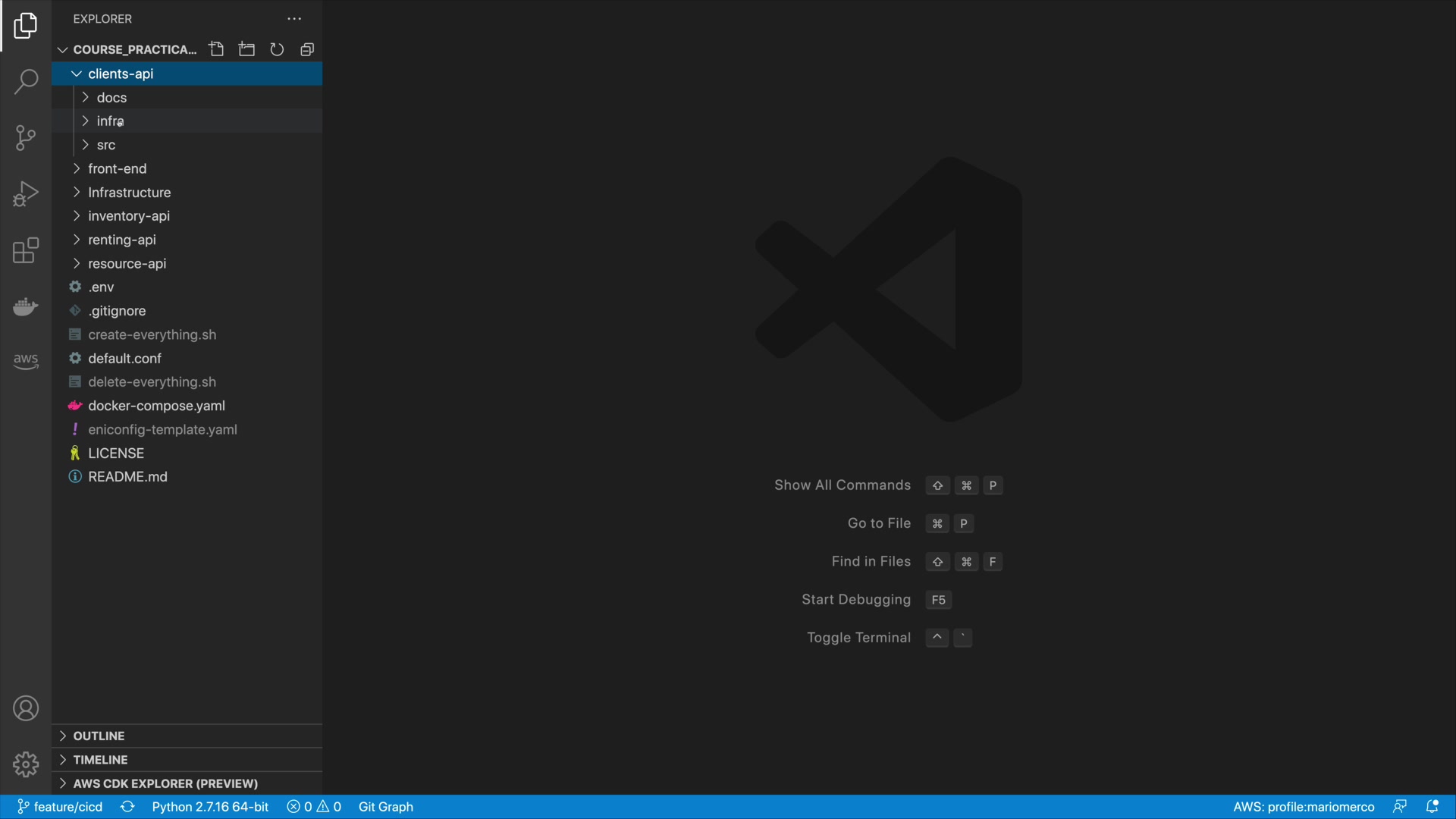Expand AWS CDK Explorer section

coord(165,783)
